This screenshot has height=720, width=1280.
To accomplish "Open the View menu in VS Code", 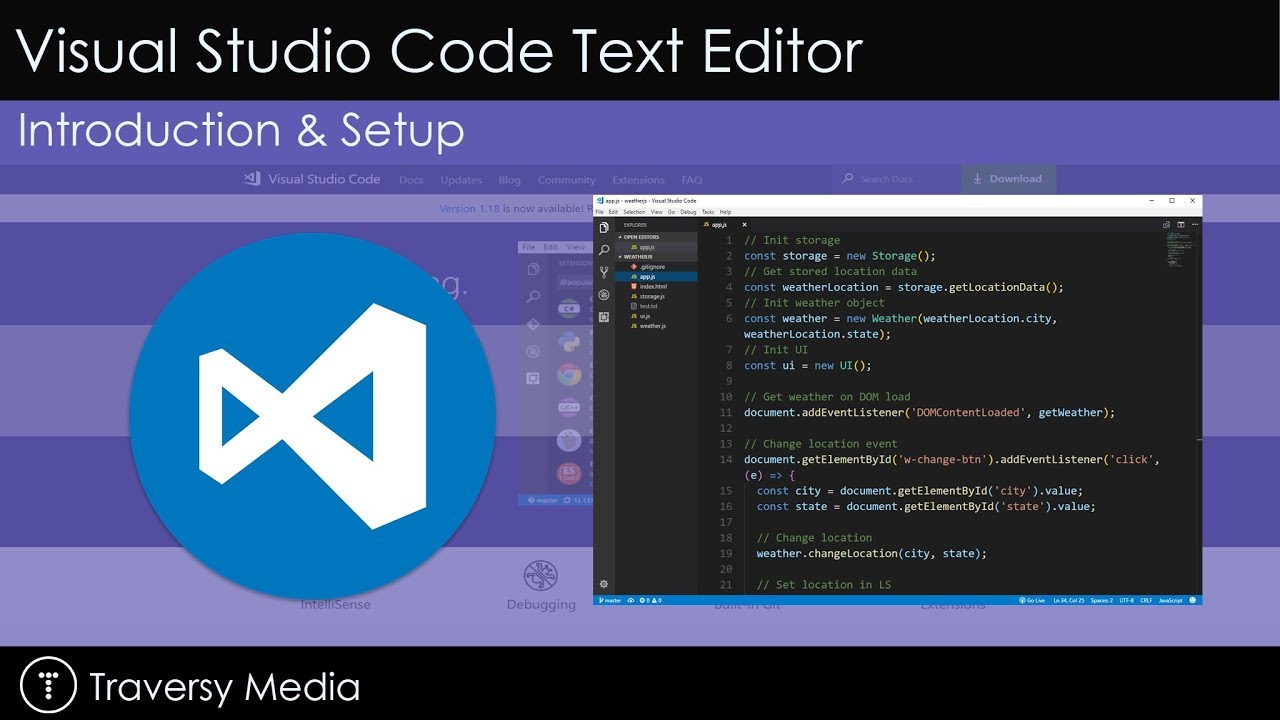I will pyautogui.click(x=657, y=212).
